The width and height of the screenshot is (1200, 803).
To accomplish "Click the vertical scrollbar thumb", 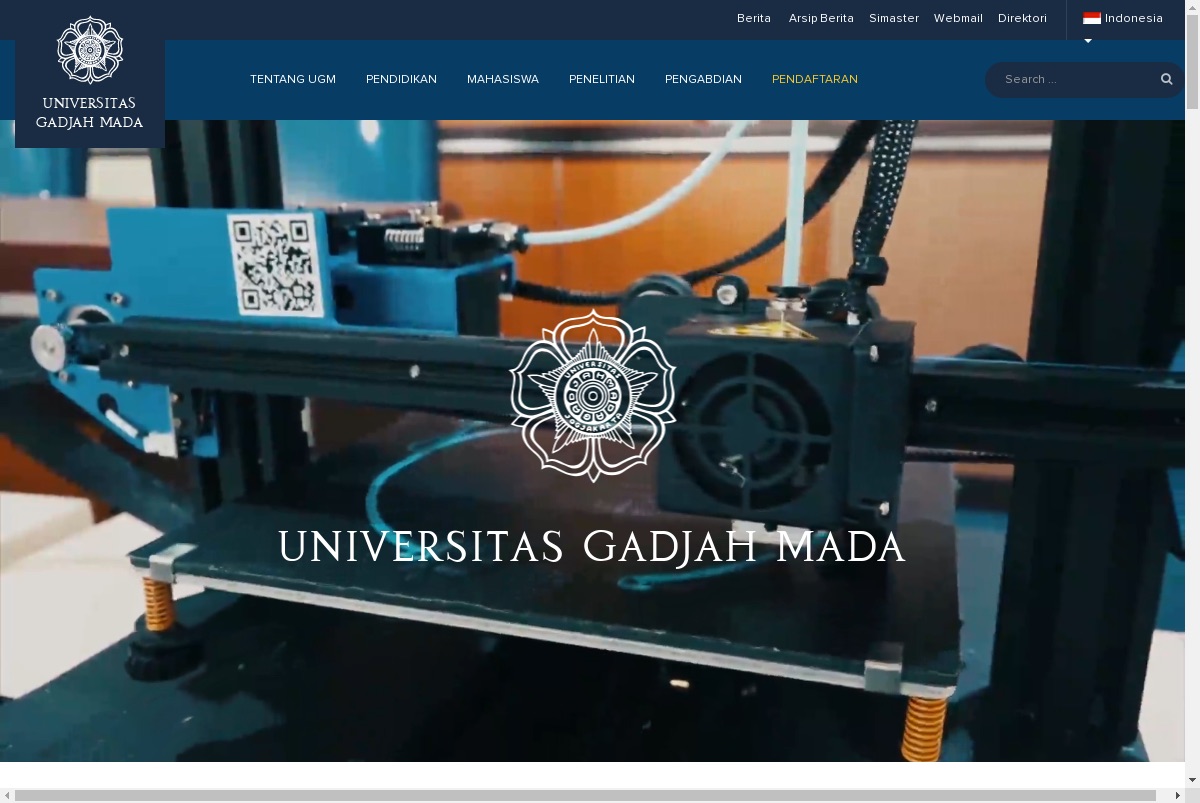I will pyautogui.click(x=1192, y=62).
